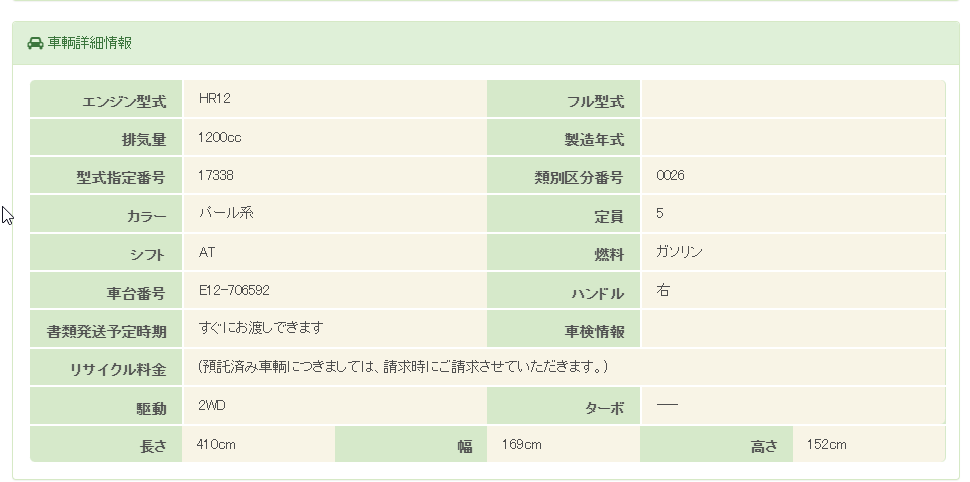Click the displacement value 1200cc

coord(219,137)
